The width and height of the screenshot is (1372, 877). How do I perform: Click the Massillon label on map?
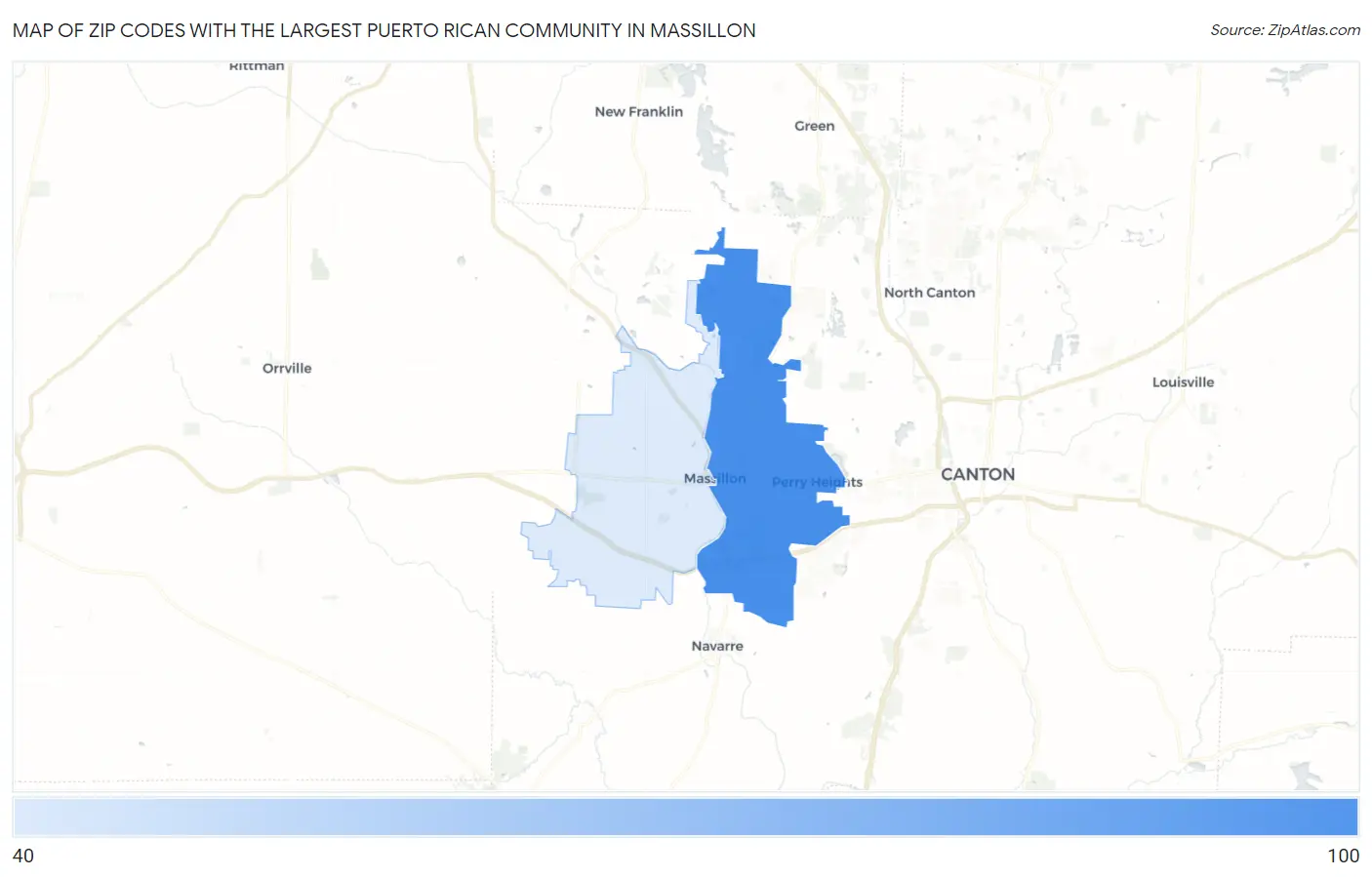pyautogui.click(x=715, y=479)
